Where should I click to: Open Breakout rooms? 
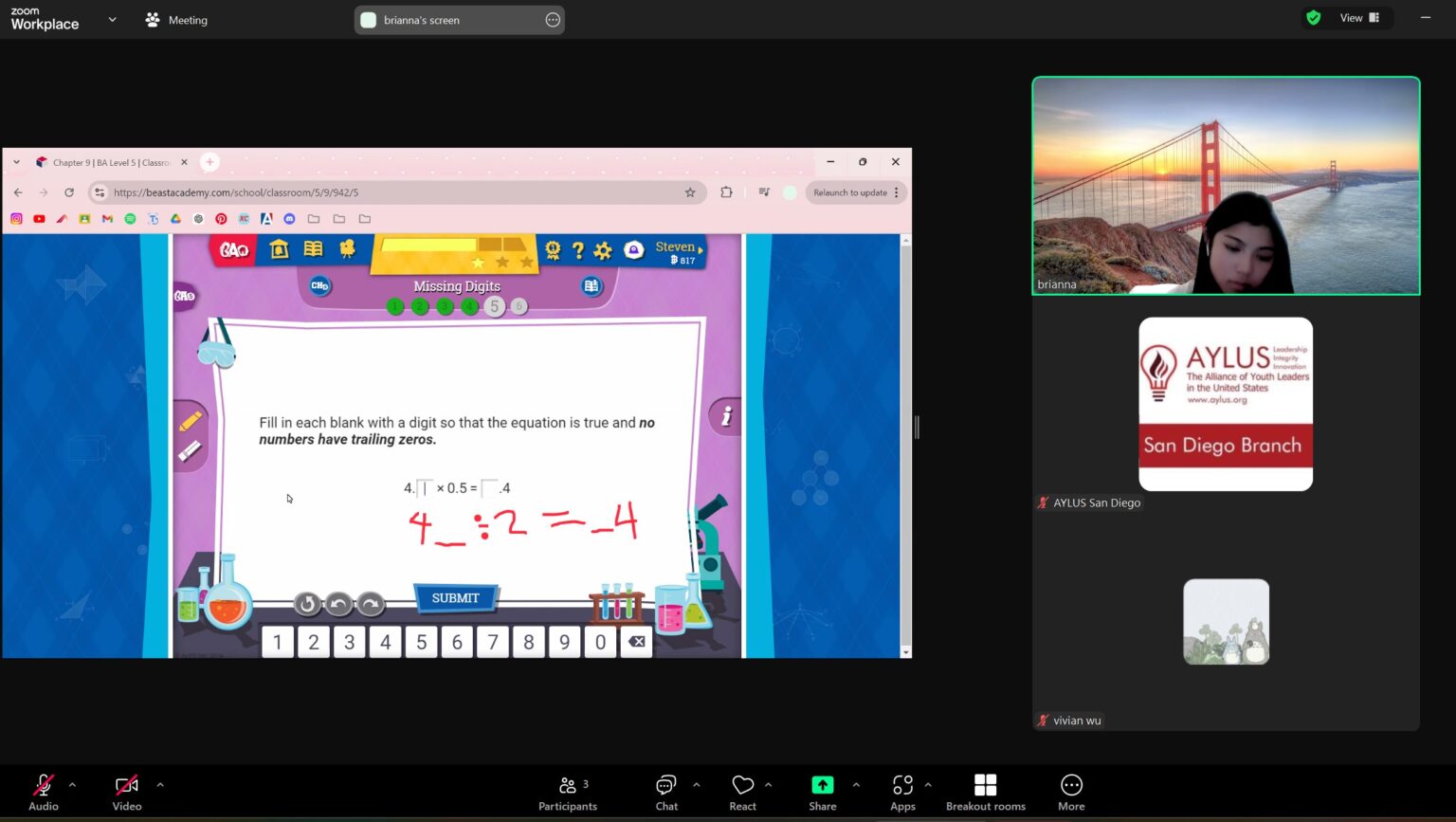tap(986, 793)
